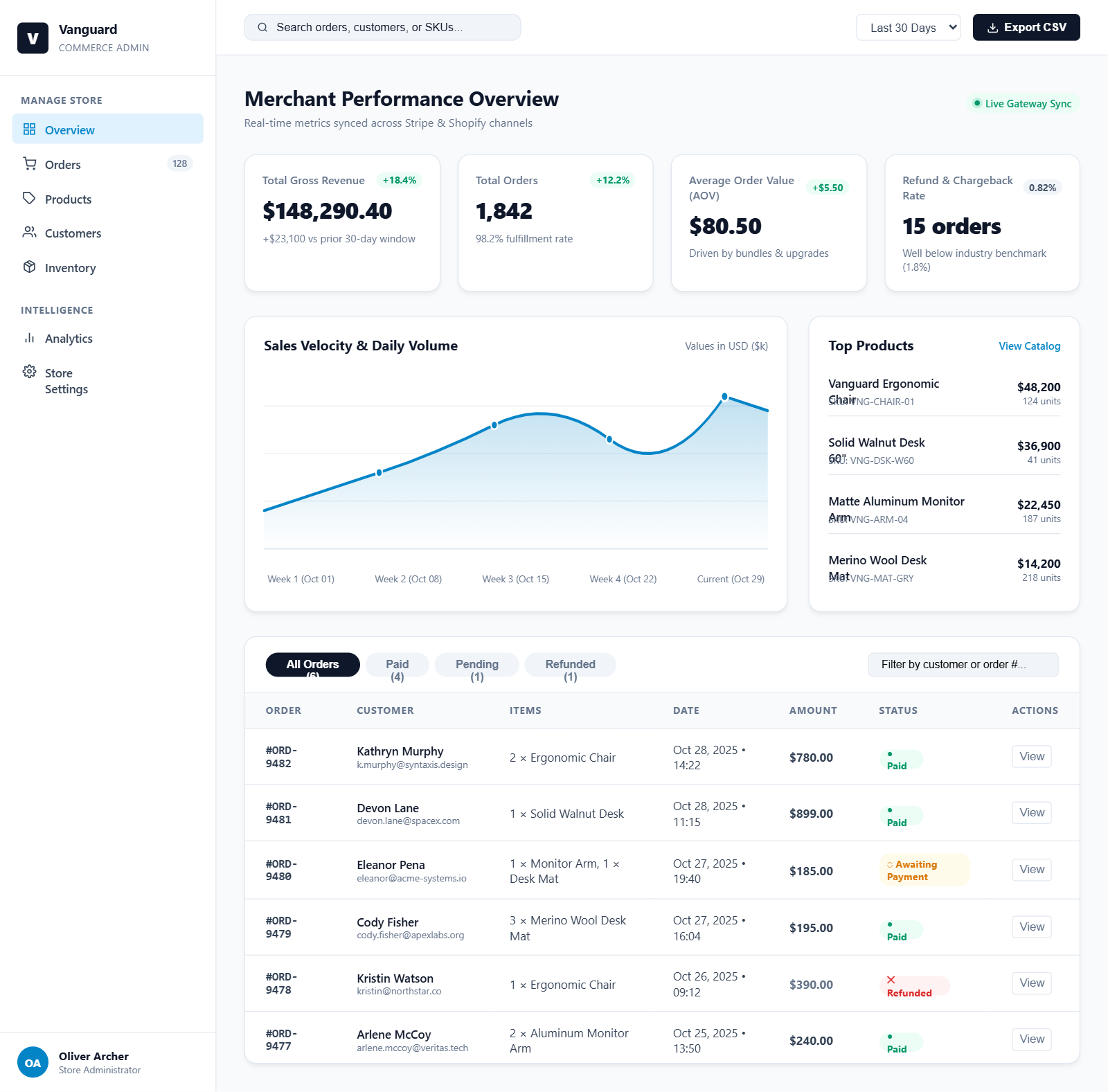Click the $899.00 amount for Devon Lane
Screen dimensions: 1108x1092
(x=811, y=814)
